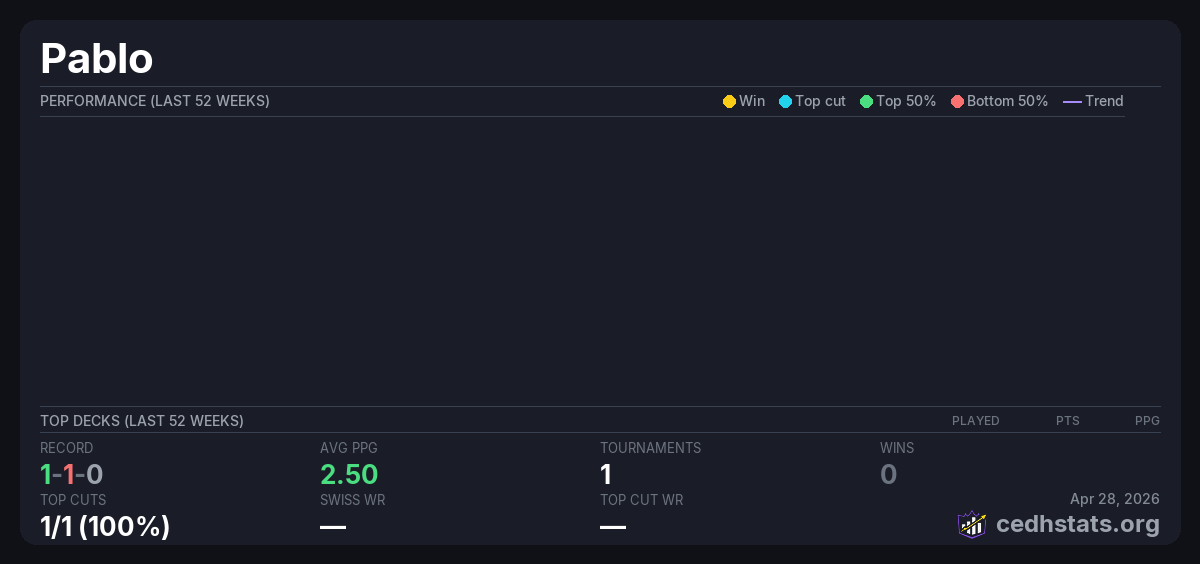Select the Performance (Last 52 Weeks) header
The width and height of the screenshot is (1200, 564).
tap(155, 101)
